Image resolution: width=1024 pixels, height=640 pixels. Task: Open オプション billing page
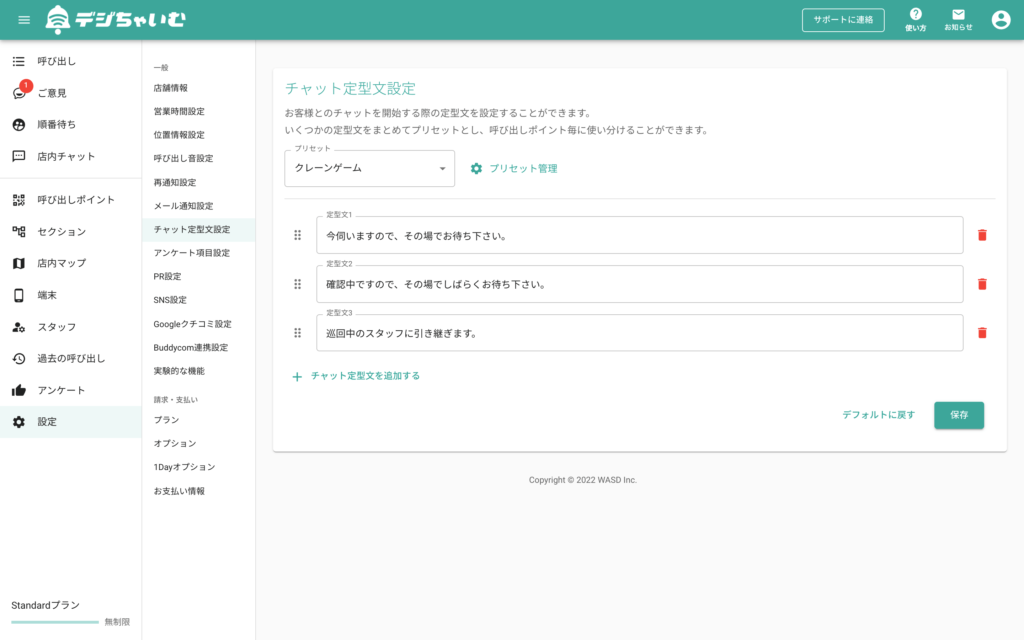tap(175, 444)
